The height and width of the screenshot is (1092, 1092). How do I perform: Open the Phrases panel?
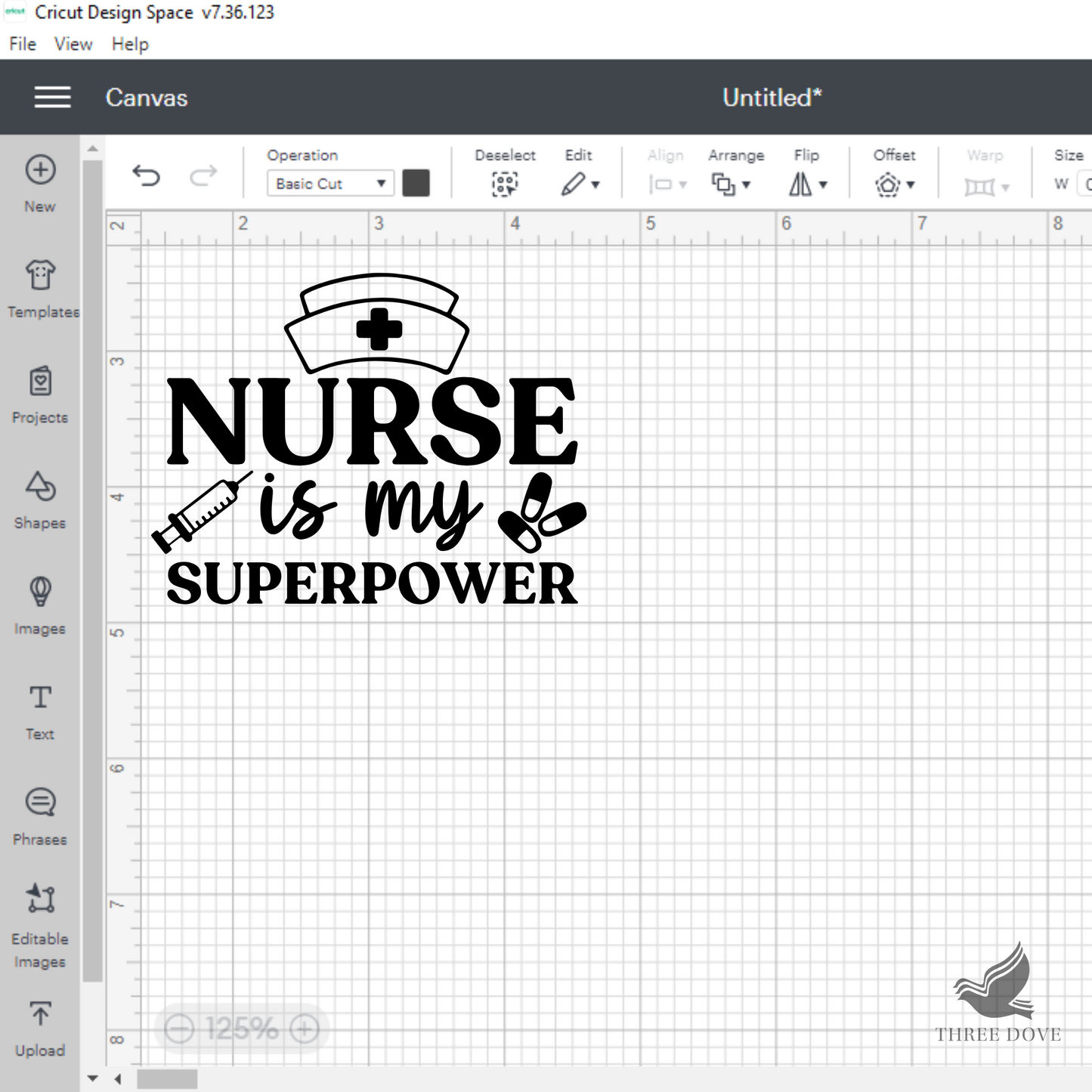click(x=40, y=816)
